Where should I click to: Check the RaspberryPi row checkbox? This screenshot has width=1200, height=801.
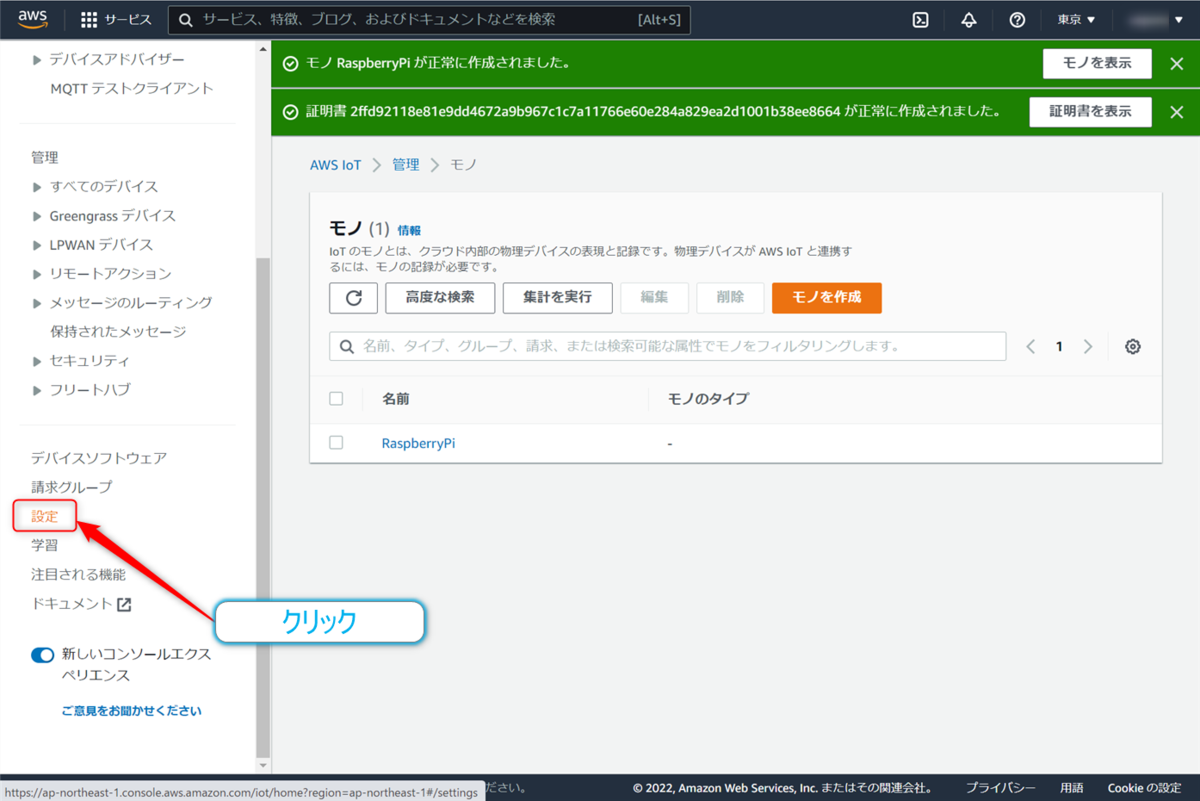point(336,442)
